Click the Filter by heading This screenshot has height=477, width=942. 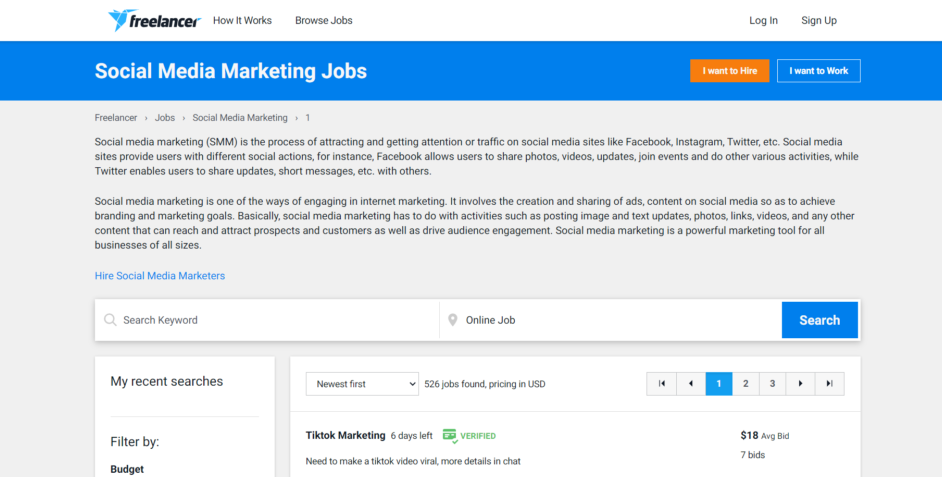point(135,442)
